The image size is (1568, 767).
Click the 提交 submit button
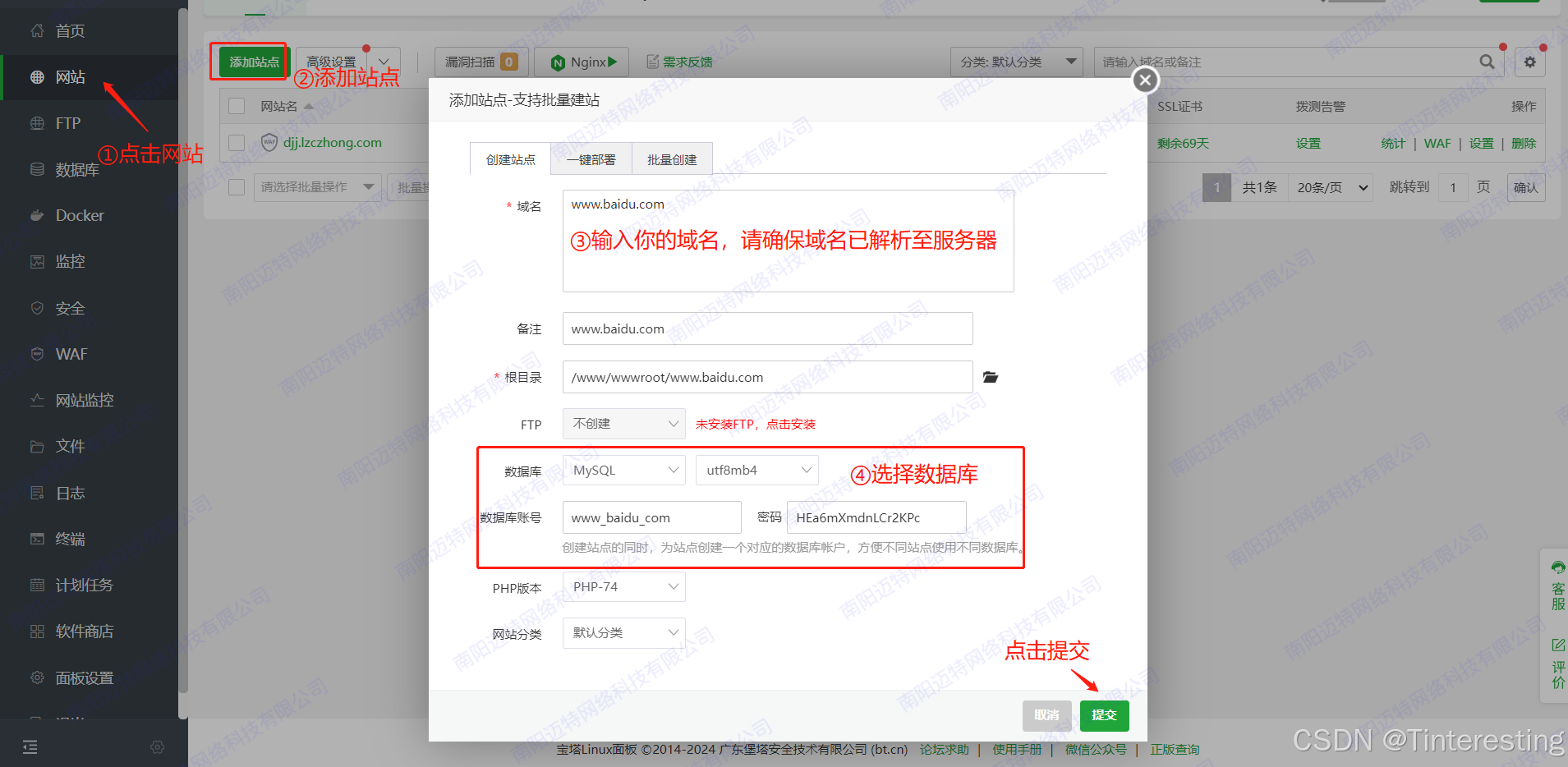[1104, 715]
